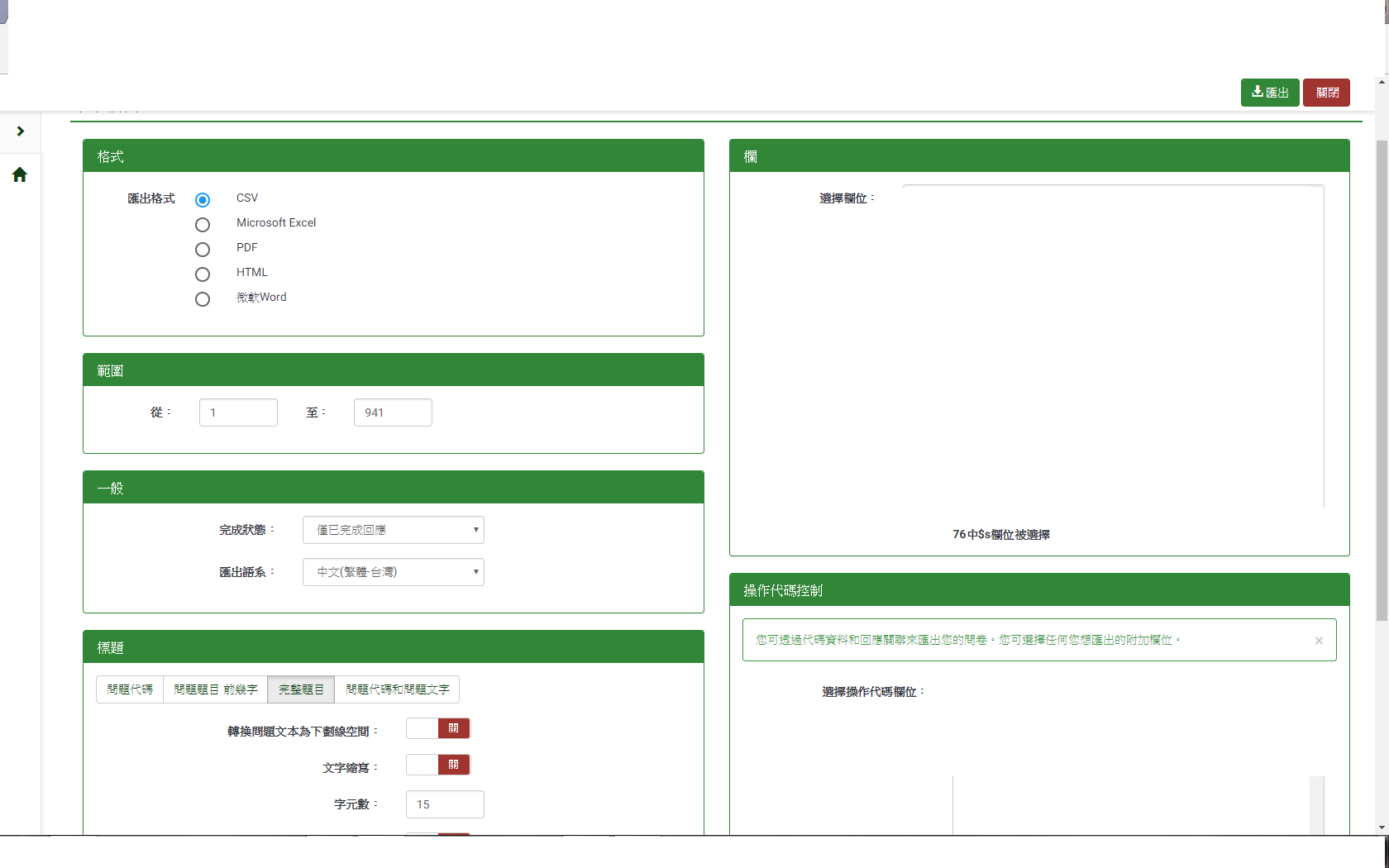Expand the sidebar with chevron arrow

click(x=20, y=131)
